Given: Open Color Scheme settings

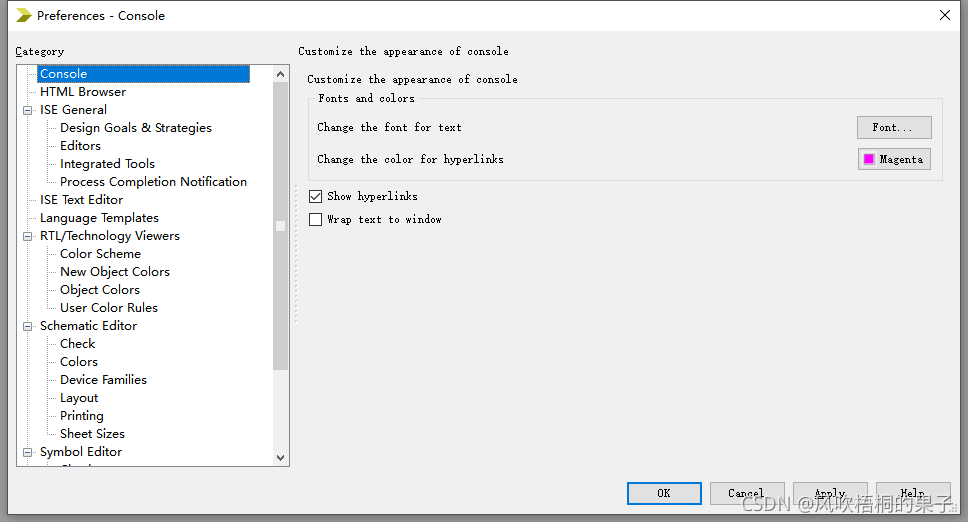Looking at the screenshot, I should (100, 254).
